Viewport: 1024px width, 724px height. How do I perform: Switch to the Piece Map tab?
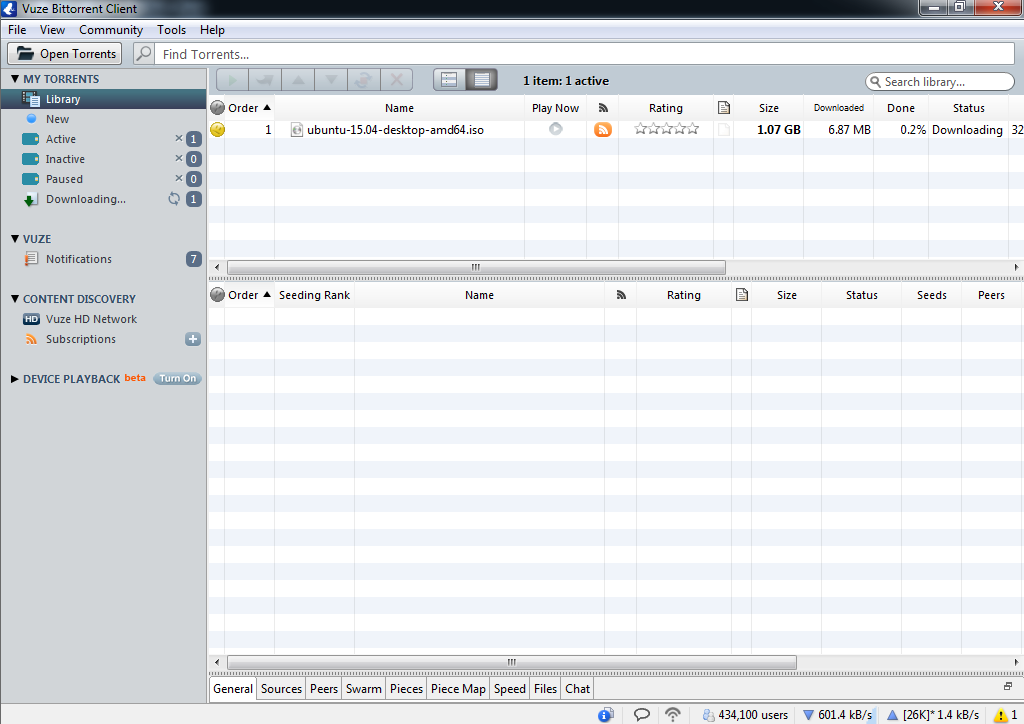coord(458,689)
